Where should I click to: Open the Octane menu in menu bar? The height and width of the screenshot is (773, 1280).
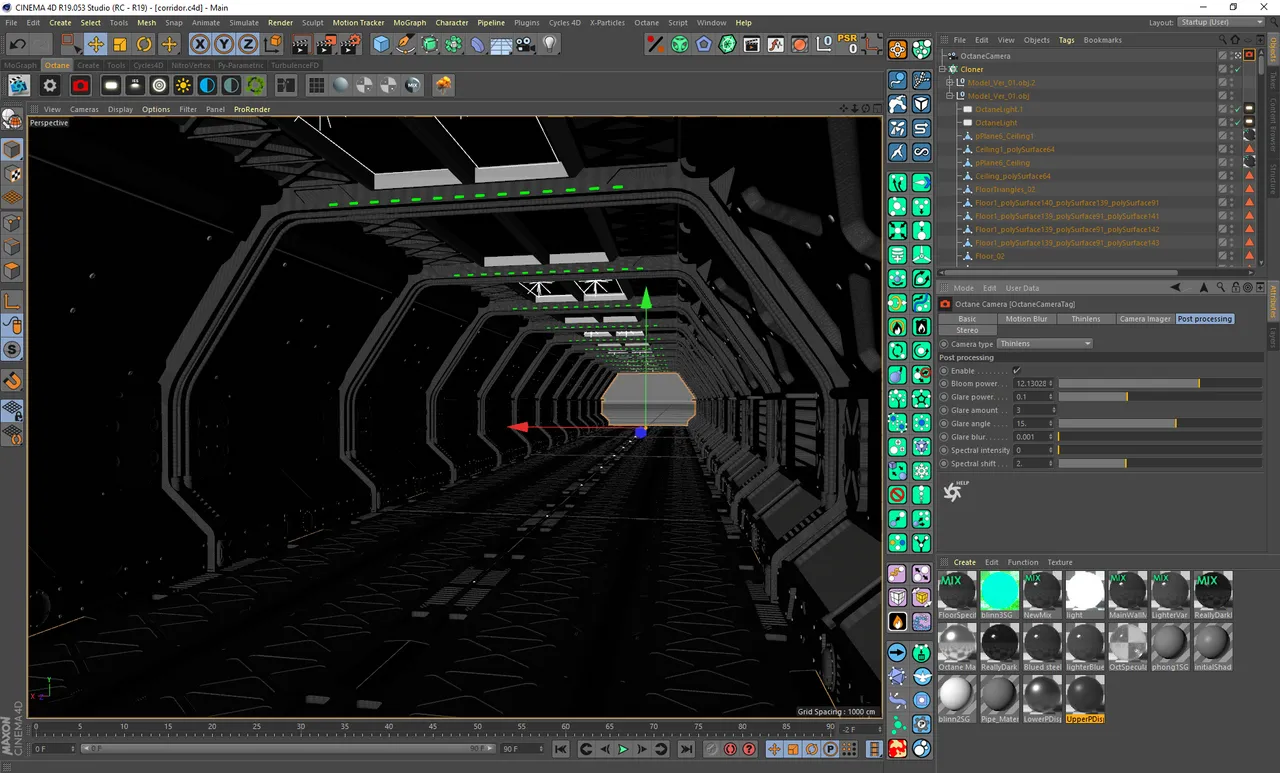click(647, 22)
